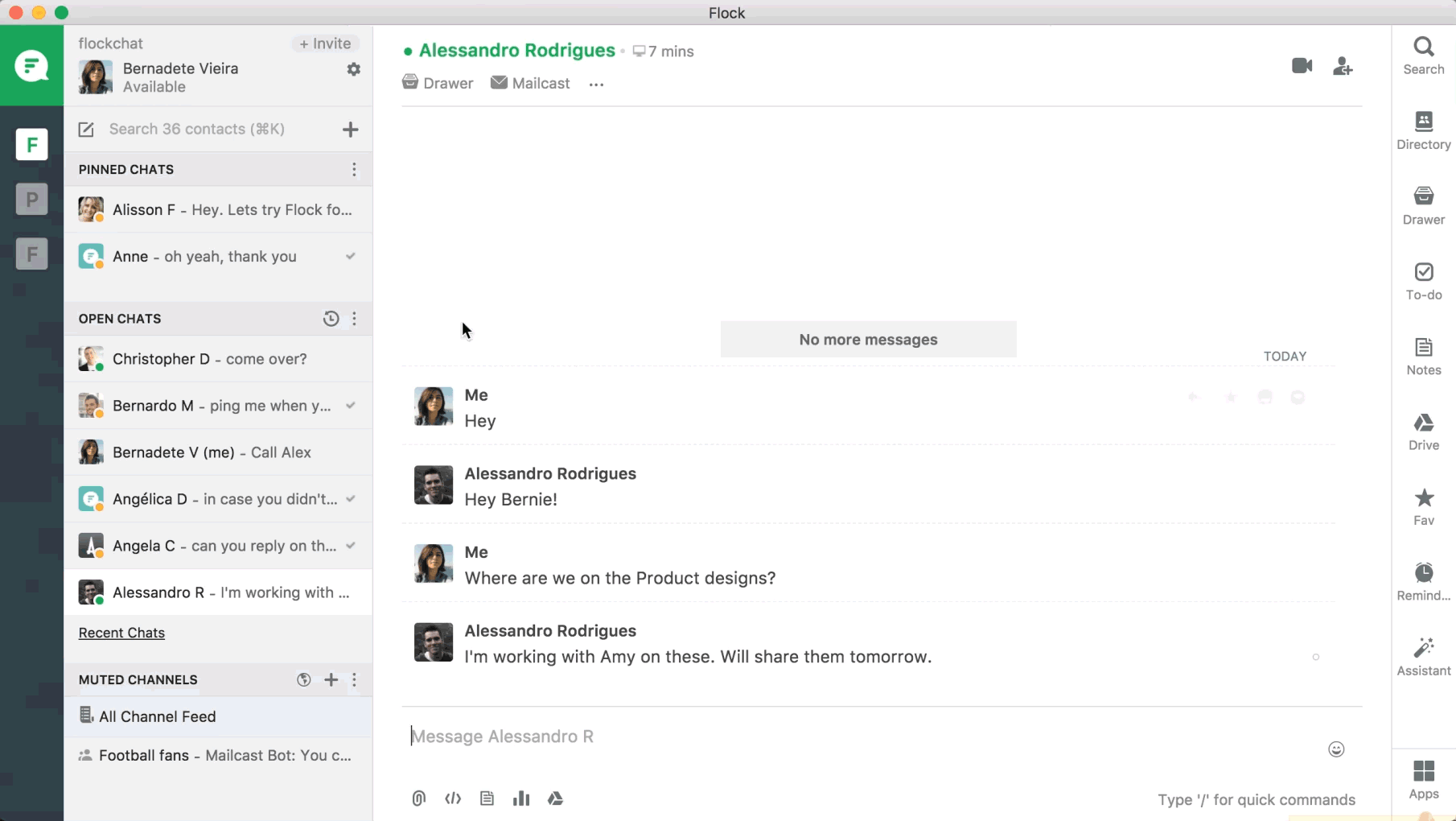Share a note from the message toolbar

(487, 798)
